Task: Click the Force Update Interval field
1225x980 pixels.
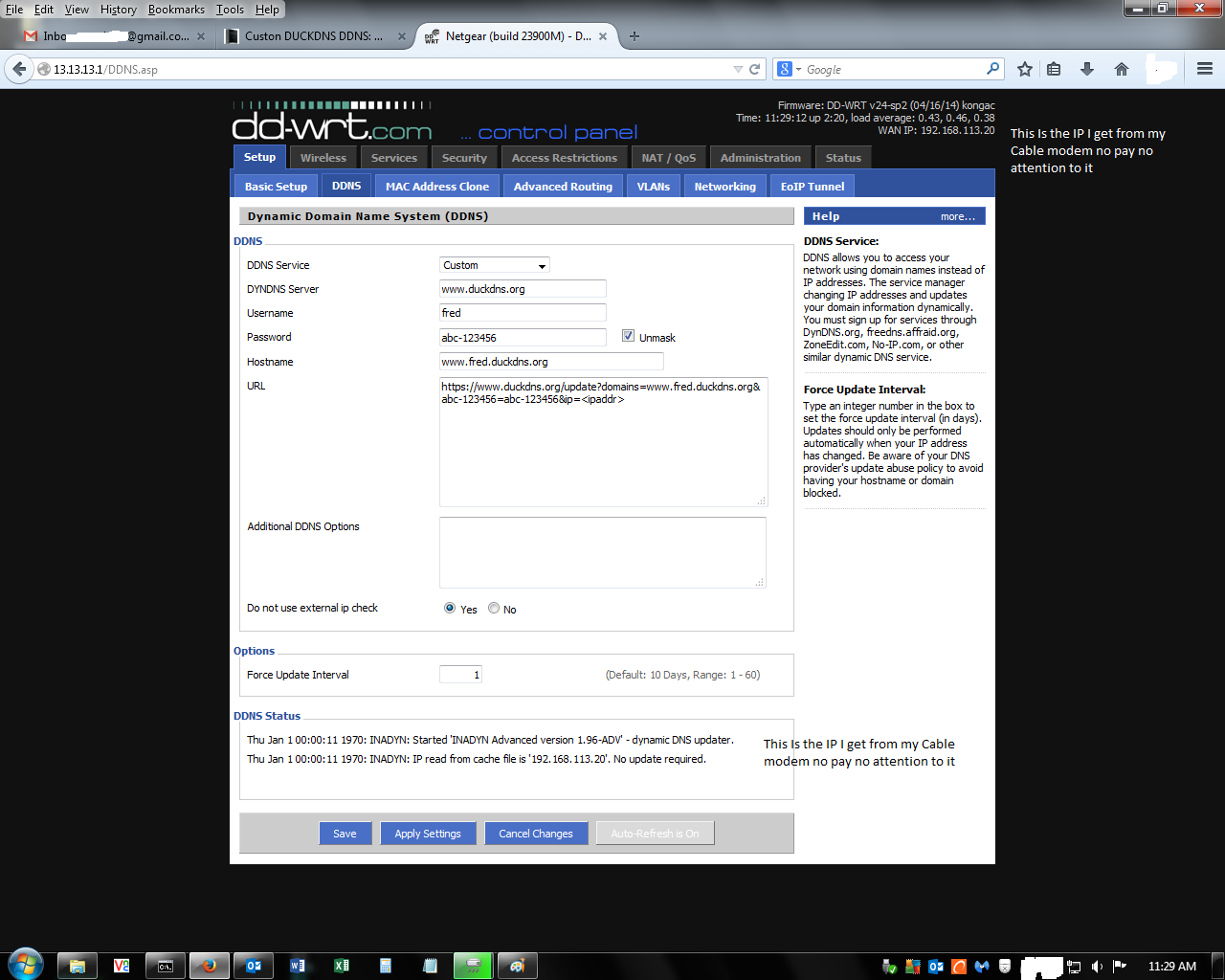Action: pyautogui.click(x=460, y=675)
